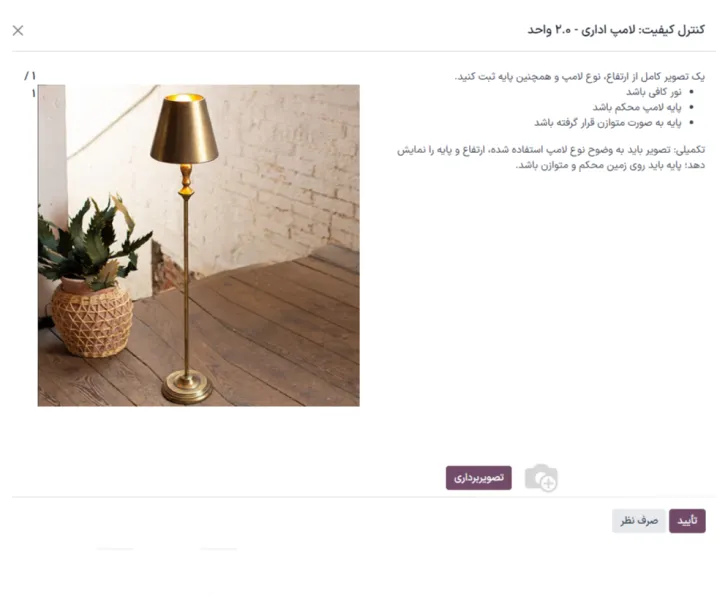
Task: Discard the check with صرف نظر
Action: 639,521
